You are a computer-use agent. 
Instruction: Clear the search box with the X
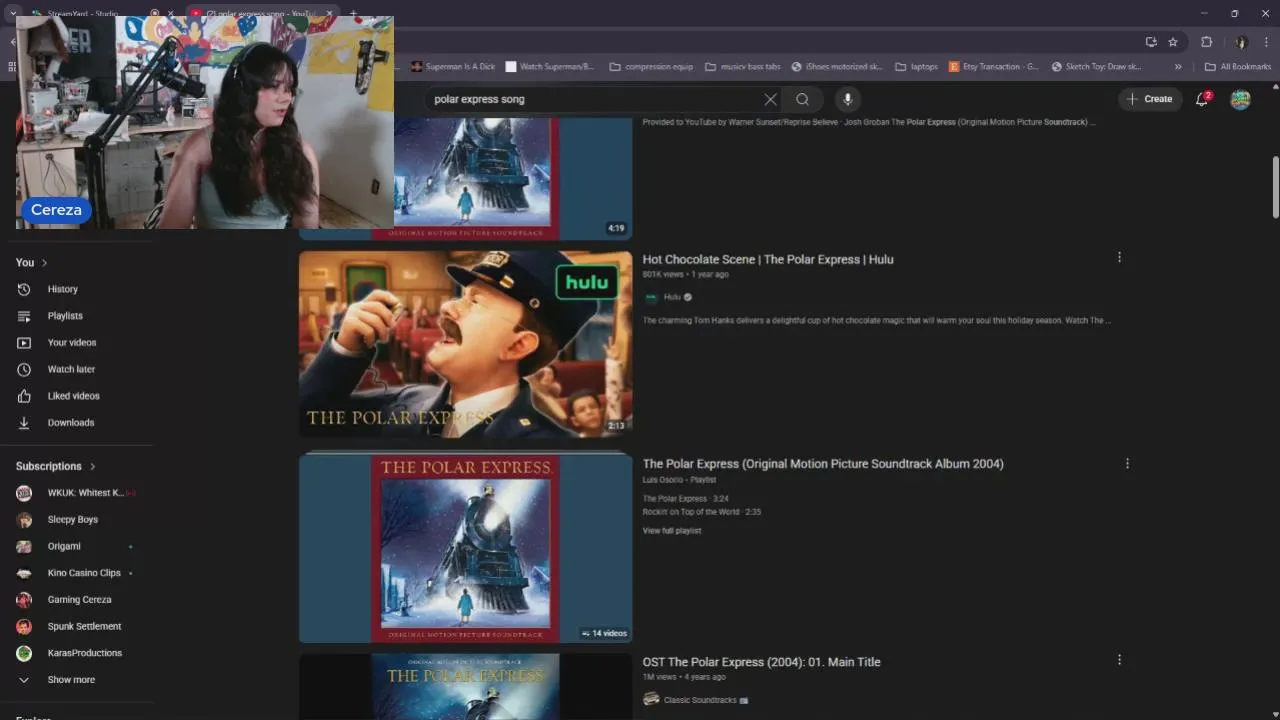(x=770, y=99)
